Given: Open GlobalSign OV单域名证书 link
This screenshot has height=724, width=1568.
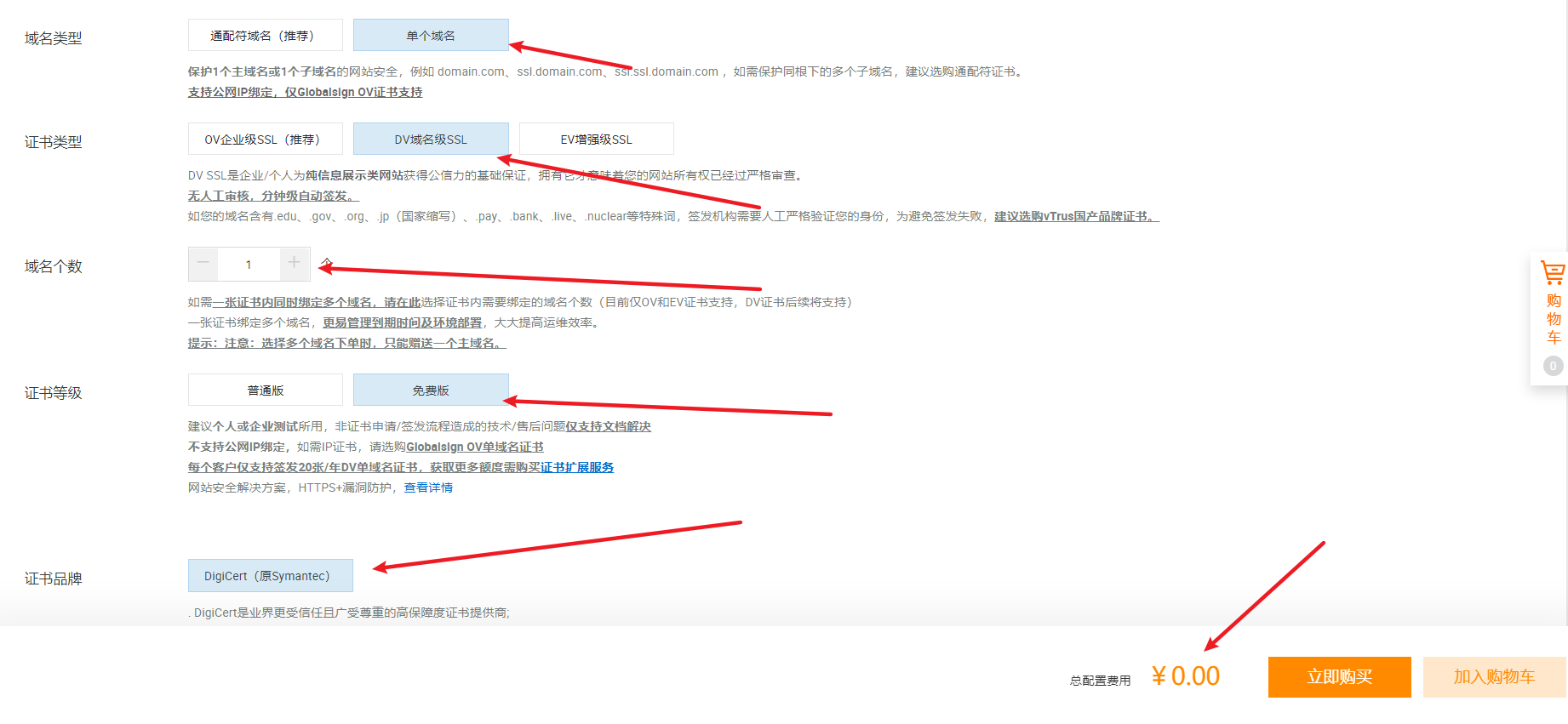Looking at the screenshot, I should pyautogui.click(x=475, y=447).
